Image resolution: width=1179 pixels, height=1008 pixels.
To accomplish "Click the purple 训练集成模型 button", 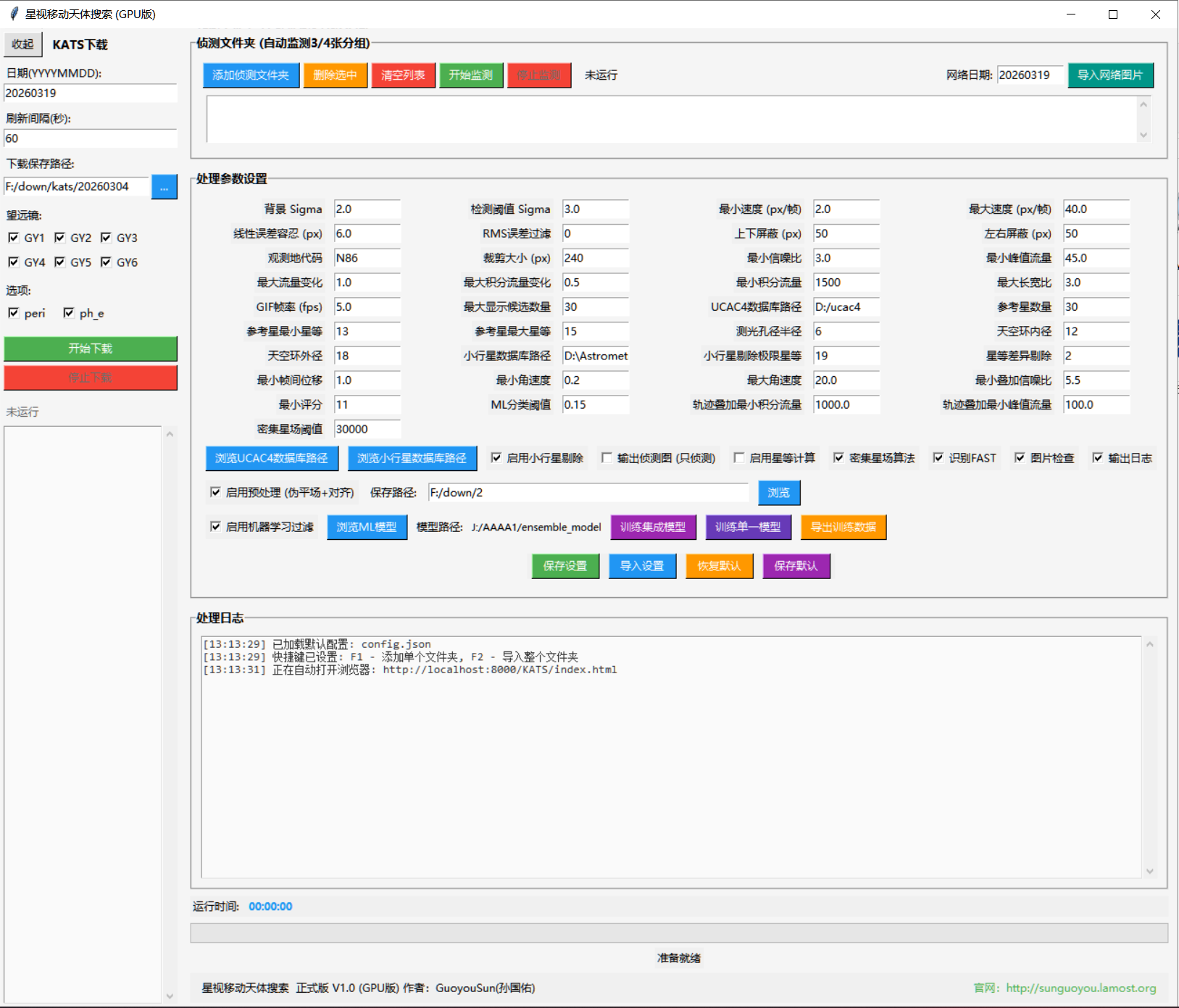I will [x=653, y=527].
